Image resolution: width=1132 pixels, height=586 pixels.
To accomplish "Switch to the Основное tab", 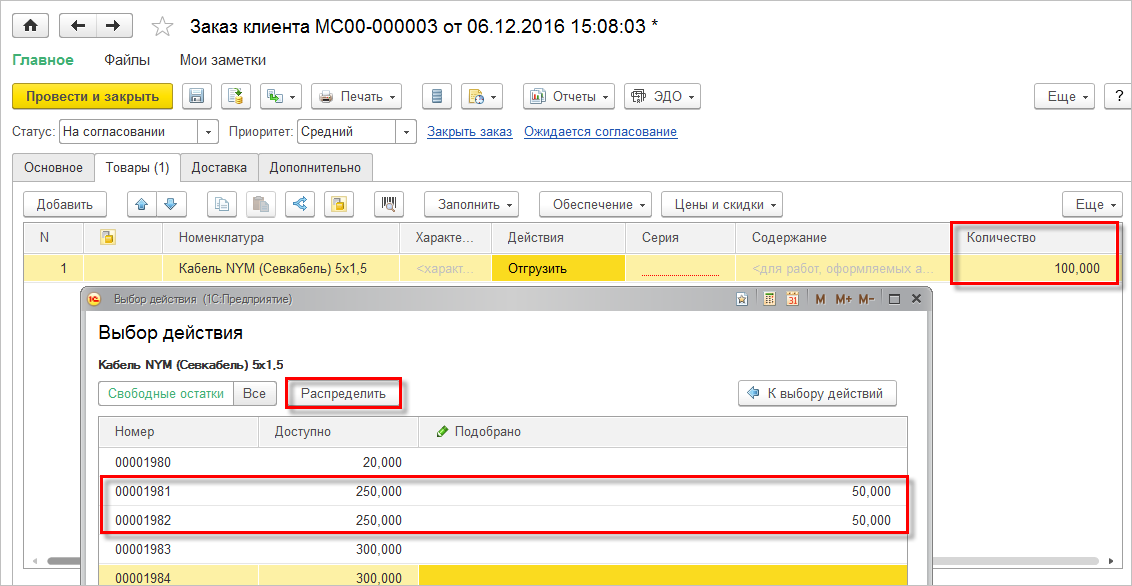I will (x=53, y=167).
